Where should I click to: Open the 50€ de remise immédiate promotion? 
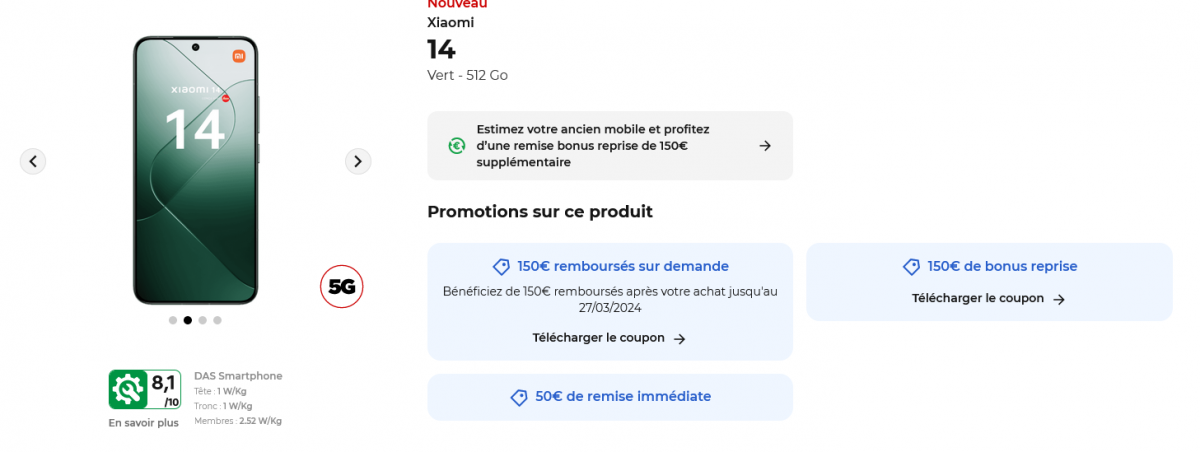[622, 397]
